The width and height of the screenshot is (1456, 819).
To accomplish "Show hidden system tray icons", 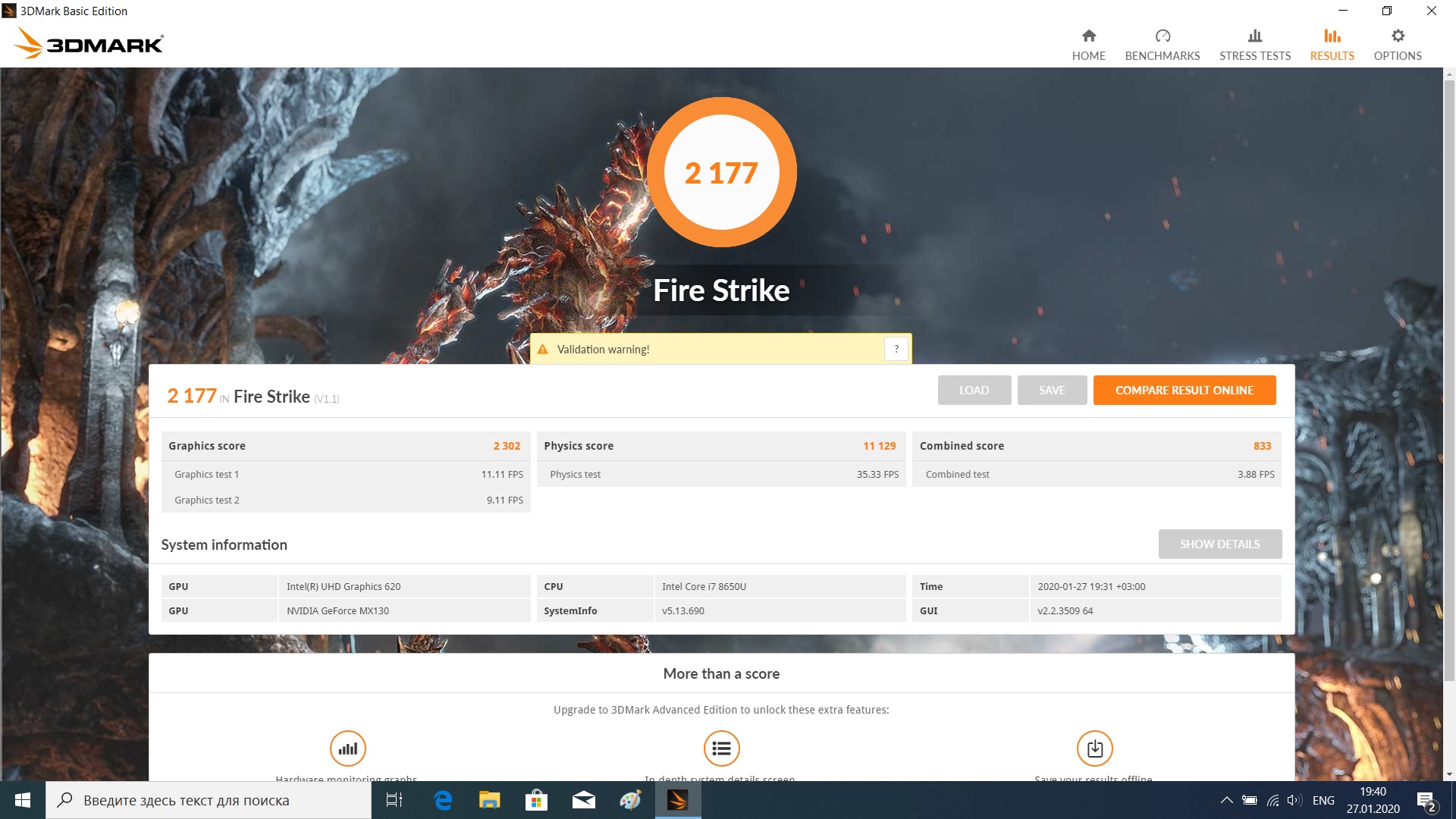I will click(x=1226, y=800).
